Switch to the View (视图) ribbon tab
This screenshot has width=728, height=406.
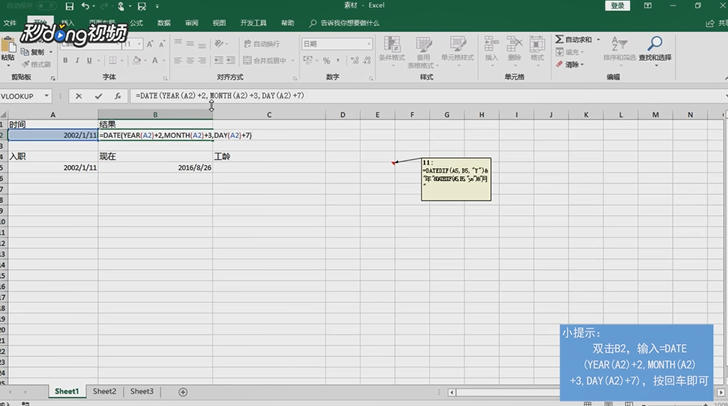coord(219,23)
